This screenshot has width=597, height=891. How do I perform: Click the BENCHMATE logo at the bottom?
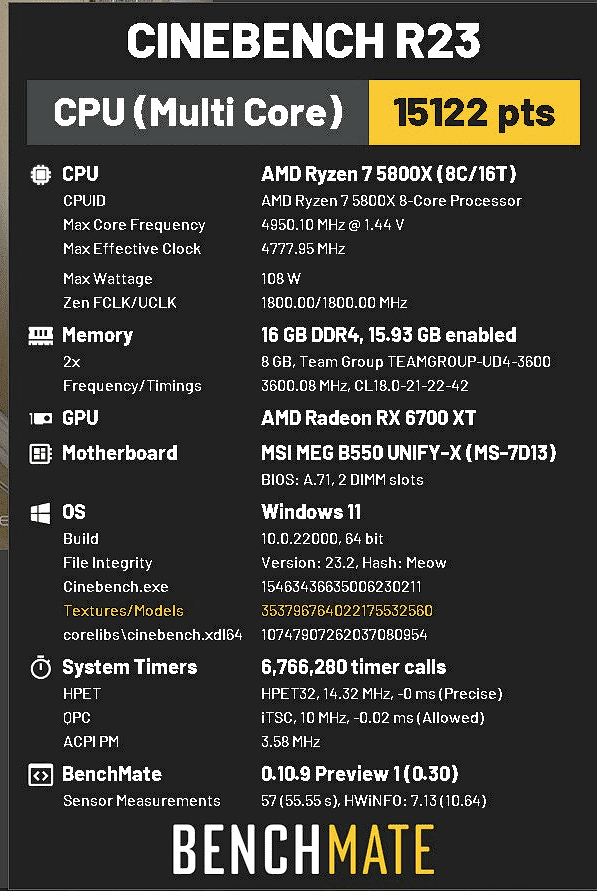point(303,849)
